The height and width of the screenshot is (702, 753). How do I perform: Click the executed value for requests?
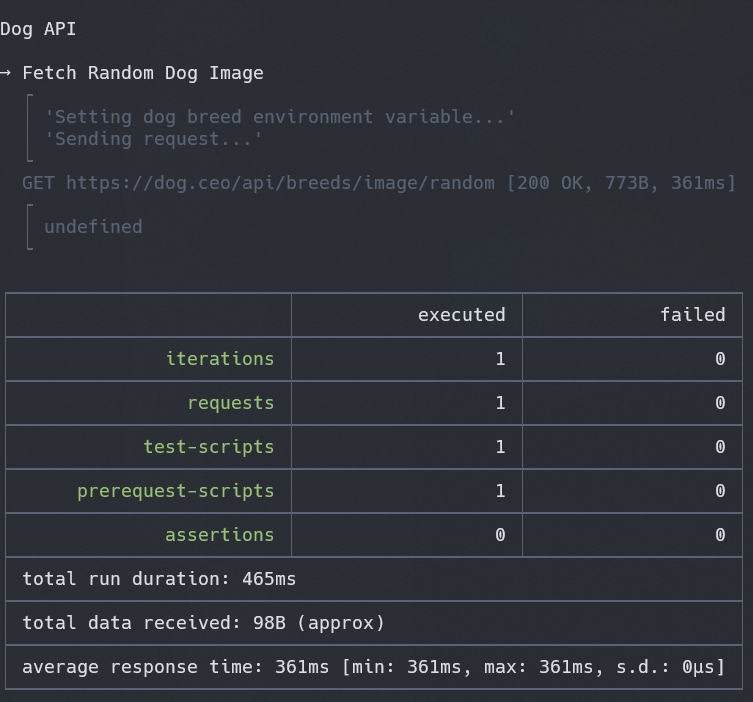(500, 403)
